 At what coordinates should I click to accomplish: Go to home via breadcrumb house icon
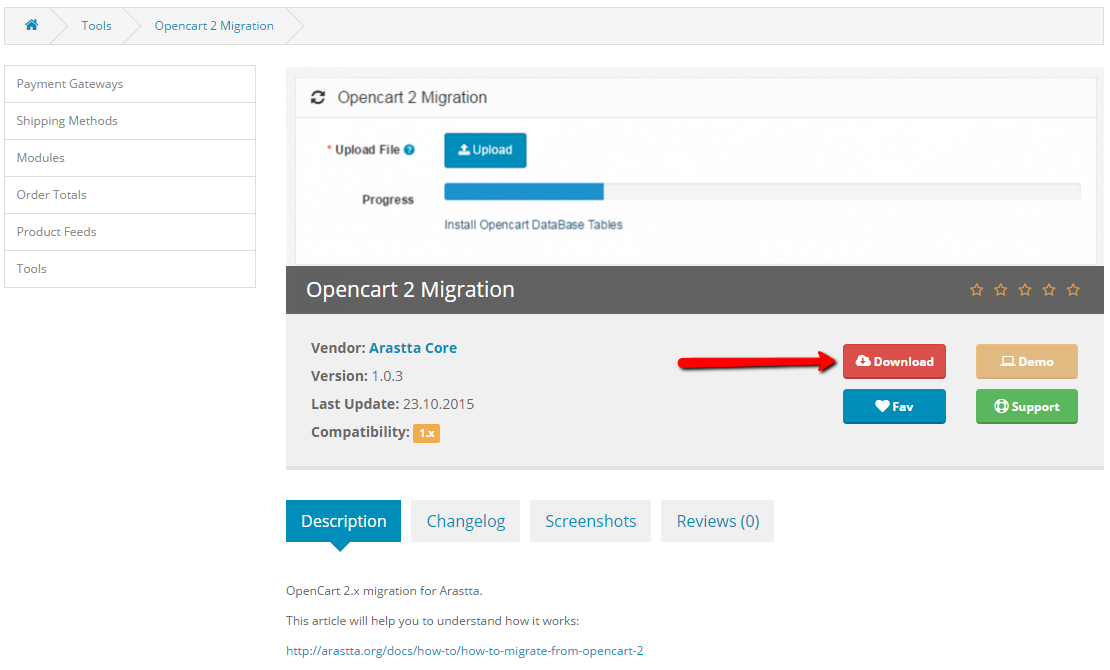31,25
